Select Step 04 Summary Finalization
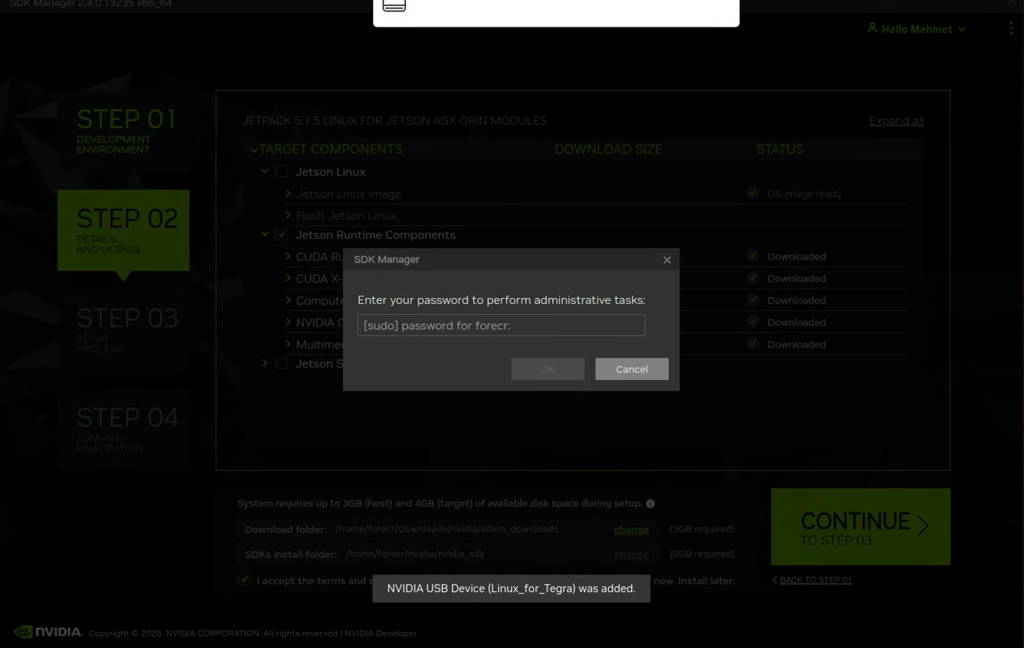 pyautogui.click(x=124, y=429)
